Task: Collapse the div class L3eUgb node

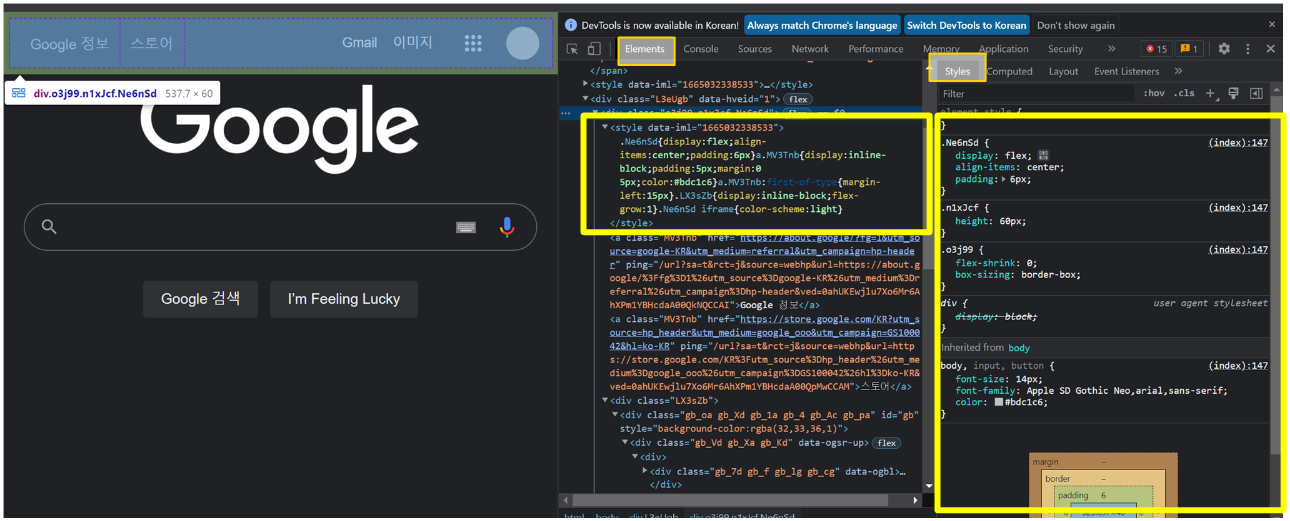Action: pyautogui.click(x=586, y=99)
